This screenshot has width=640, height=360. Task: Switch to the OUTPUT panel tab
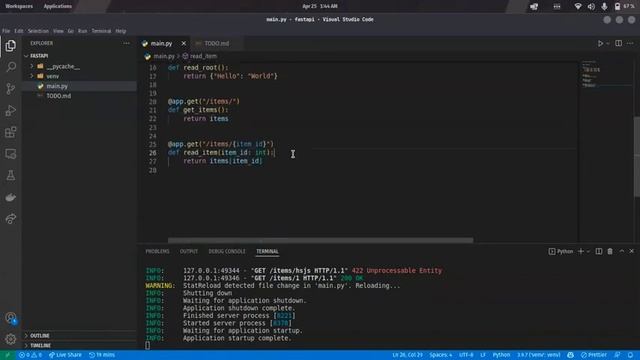[189, 251]
